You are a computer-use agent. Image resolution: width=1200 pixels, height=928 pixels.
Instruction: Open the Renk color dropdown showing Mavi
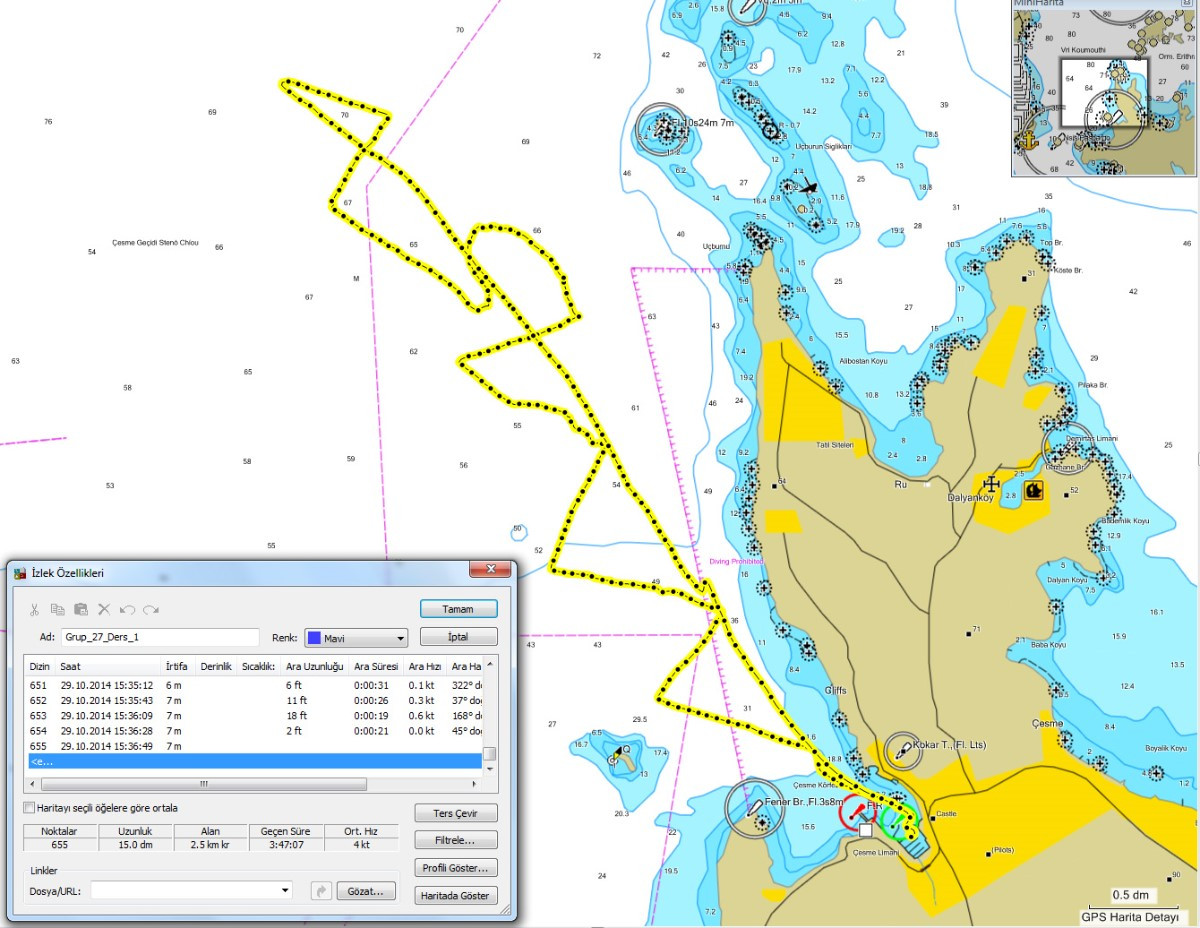click(356, 638)
